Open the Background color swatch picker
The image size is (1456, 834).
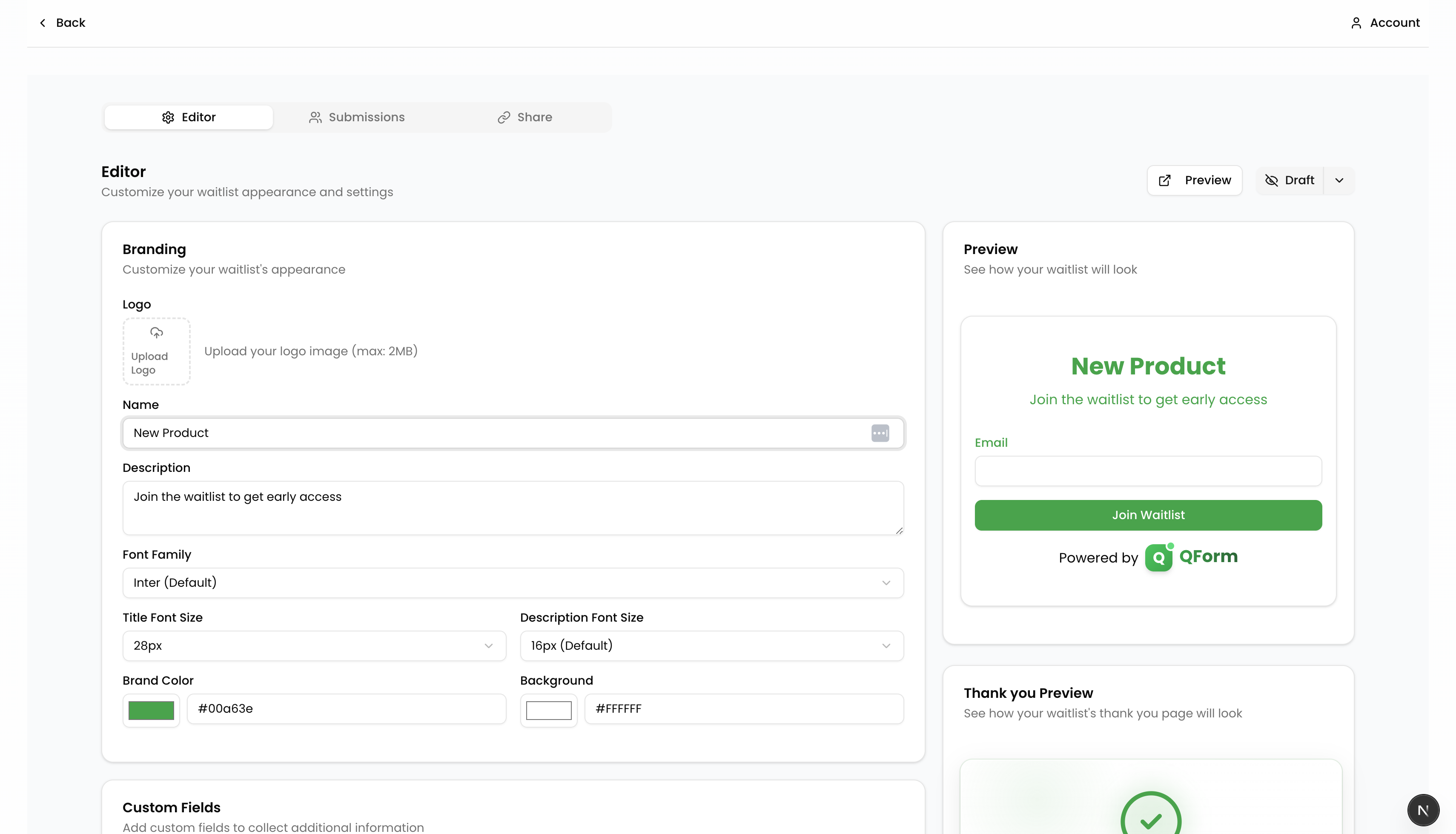(x=549, y=710)
